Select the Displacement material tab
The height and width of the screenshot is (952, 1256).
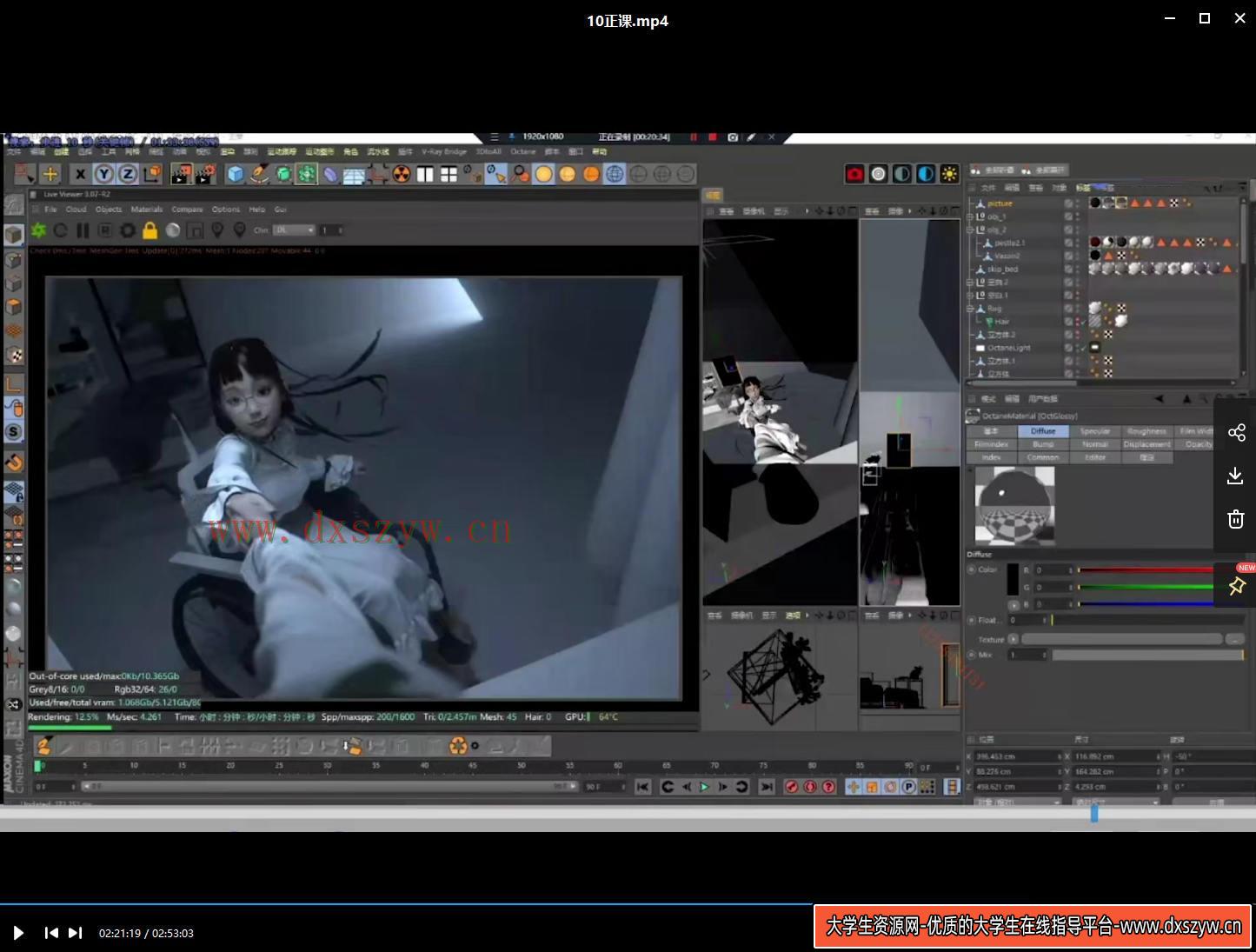[x=1146, y=444]
